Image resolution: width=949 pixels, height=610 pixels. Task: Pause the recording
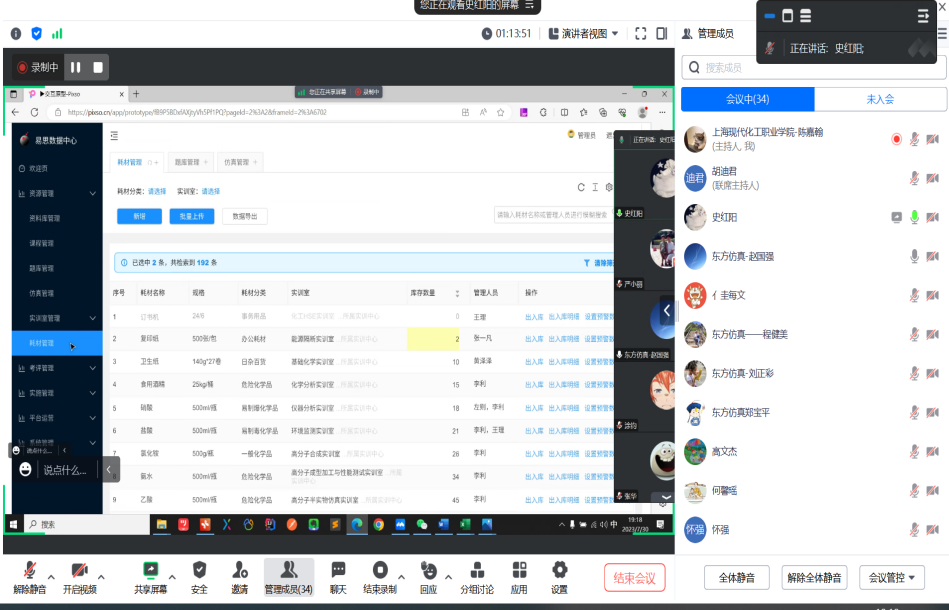(76, 67)
